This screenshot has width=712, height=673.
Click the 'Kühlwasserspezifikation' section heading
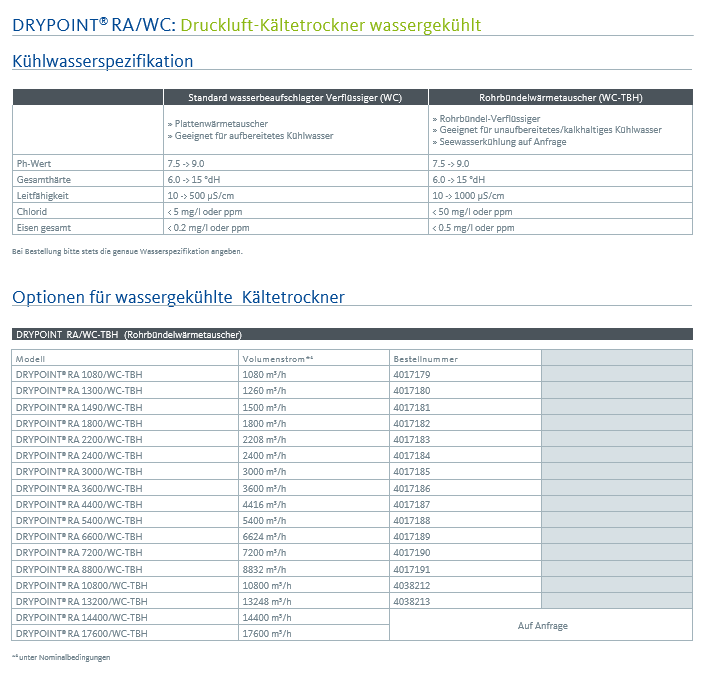103,61
